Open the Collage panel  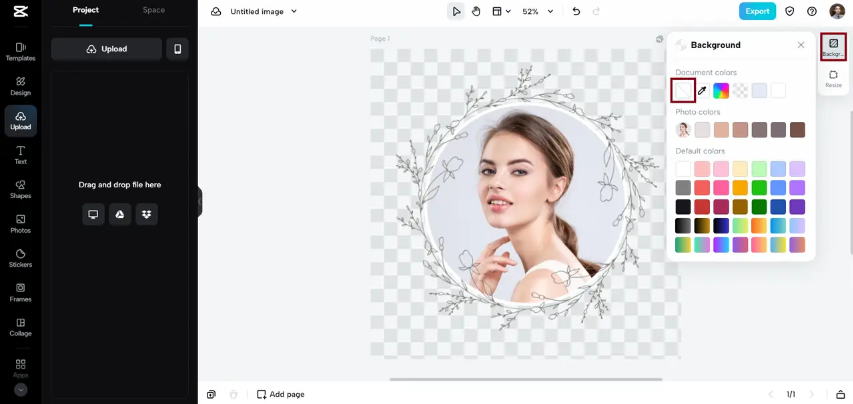tap(21, 327)
